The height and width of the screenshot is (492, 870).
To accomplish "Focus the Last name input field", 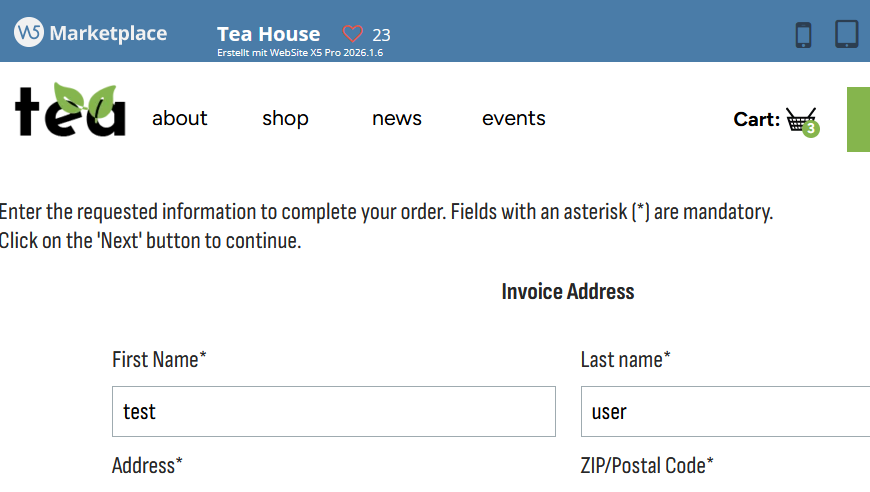I will pyautogui.click(x=725, y=412).
